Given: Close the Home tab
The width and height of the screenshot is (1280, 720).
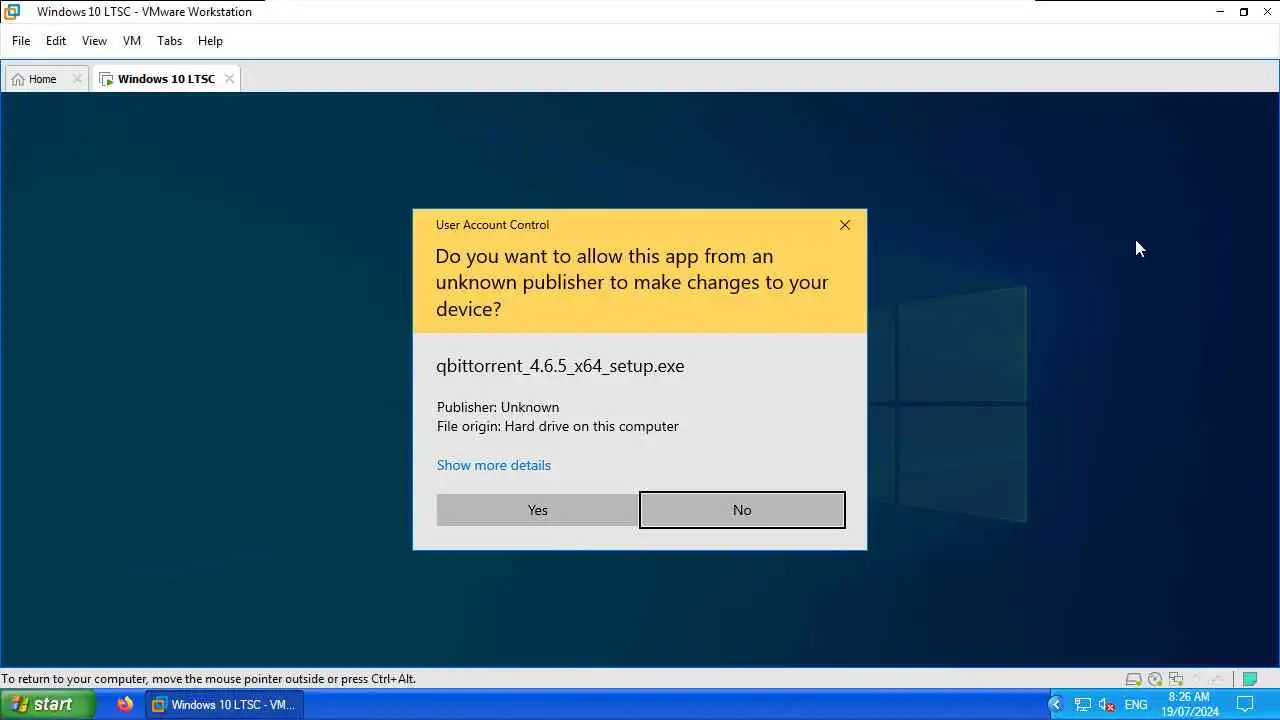Looking at the screenshot, I should 77,79.
